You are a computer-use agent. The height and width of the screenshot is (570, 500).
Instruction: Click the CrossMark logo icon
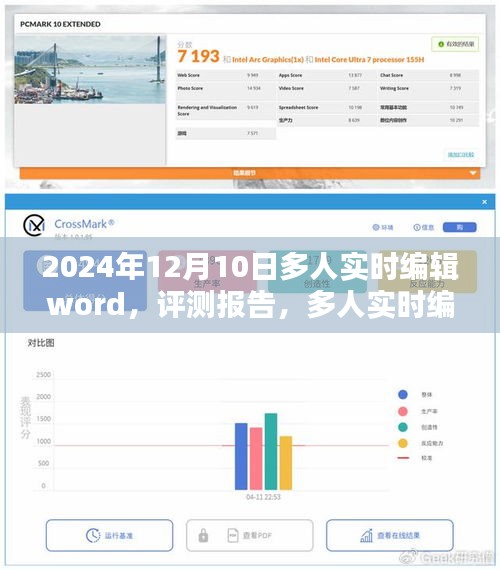(34, 225)
